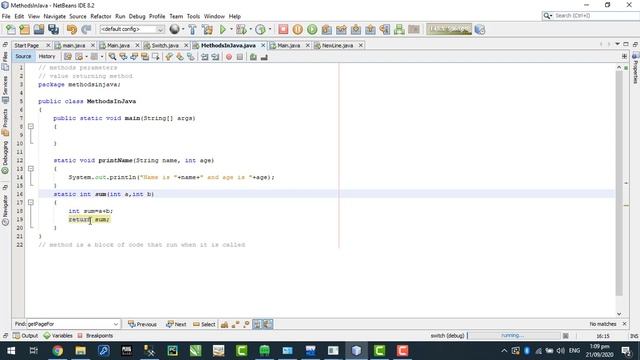Click the Undo arrow icon
The height and width of the screenshot is (360, 640).
click(72, 29)
